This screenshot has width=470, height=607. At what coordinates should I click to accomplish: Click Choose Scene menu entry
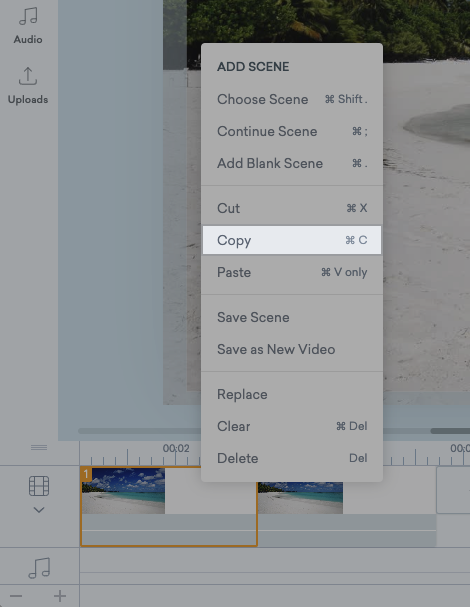(292, 99)
